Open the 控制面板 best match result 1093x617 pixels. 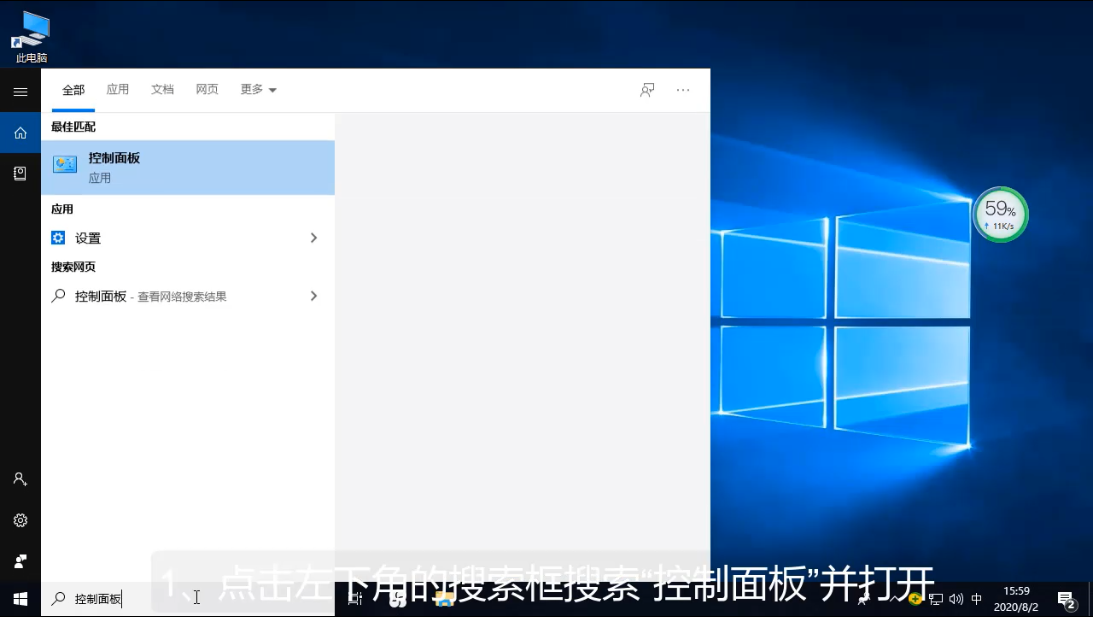(x=187, y=167)
